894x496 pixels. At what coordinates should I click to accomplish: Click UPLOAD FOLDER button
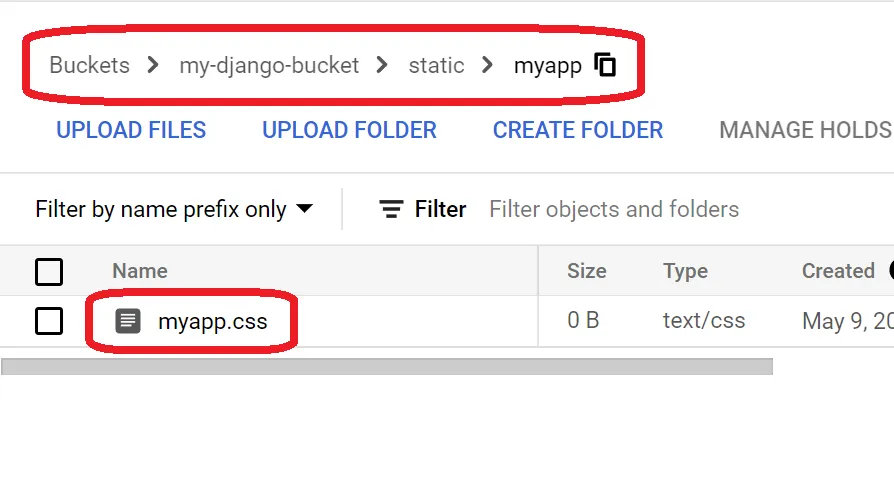(x=349, y=130)
